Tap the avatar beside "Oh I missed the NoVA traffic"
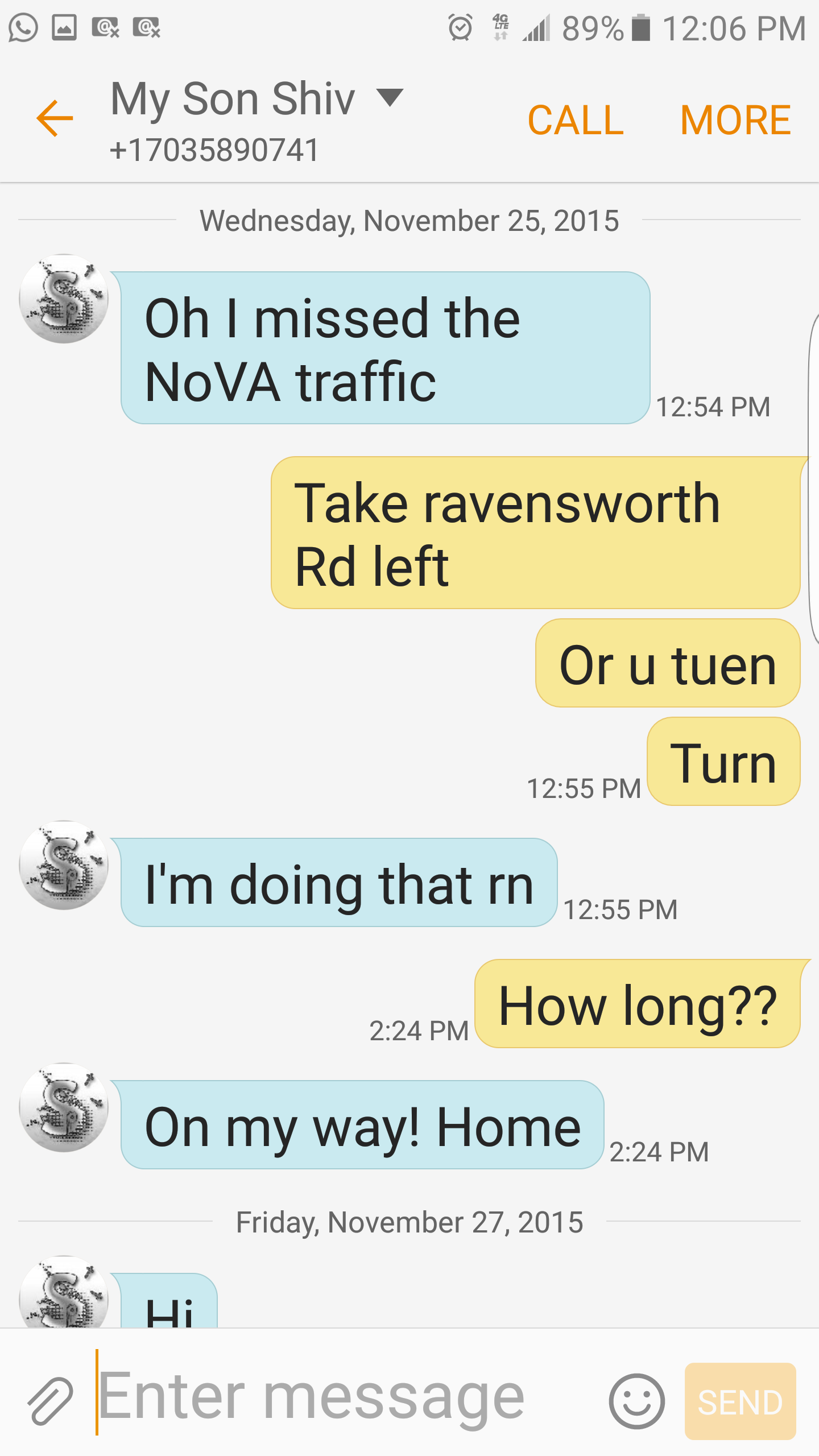 (x=64, y=299)
